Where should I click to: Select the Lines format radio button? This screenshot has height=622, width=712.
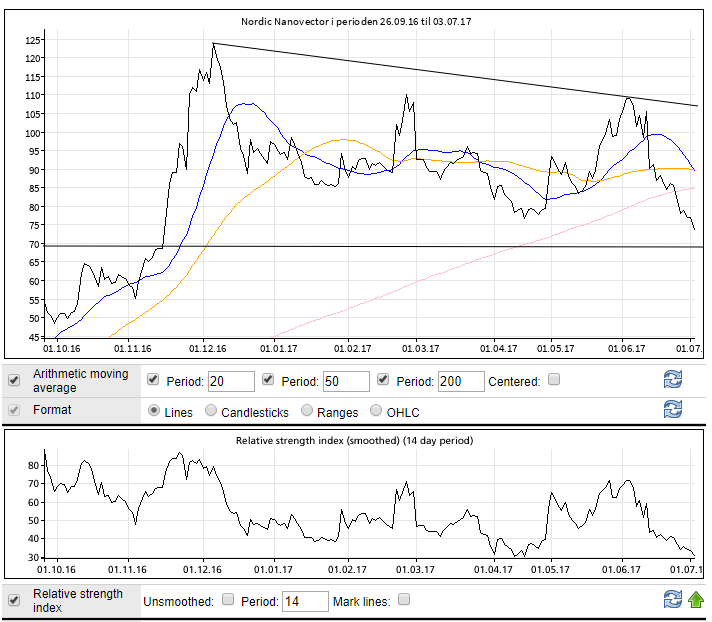(154, 410)
